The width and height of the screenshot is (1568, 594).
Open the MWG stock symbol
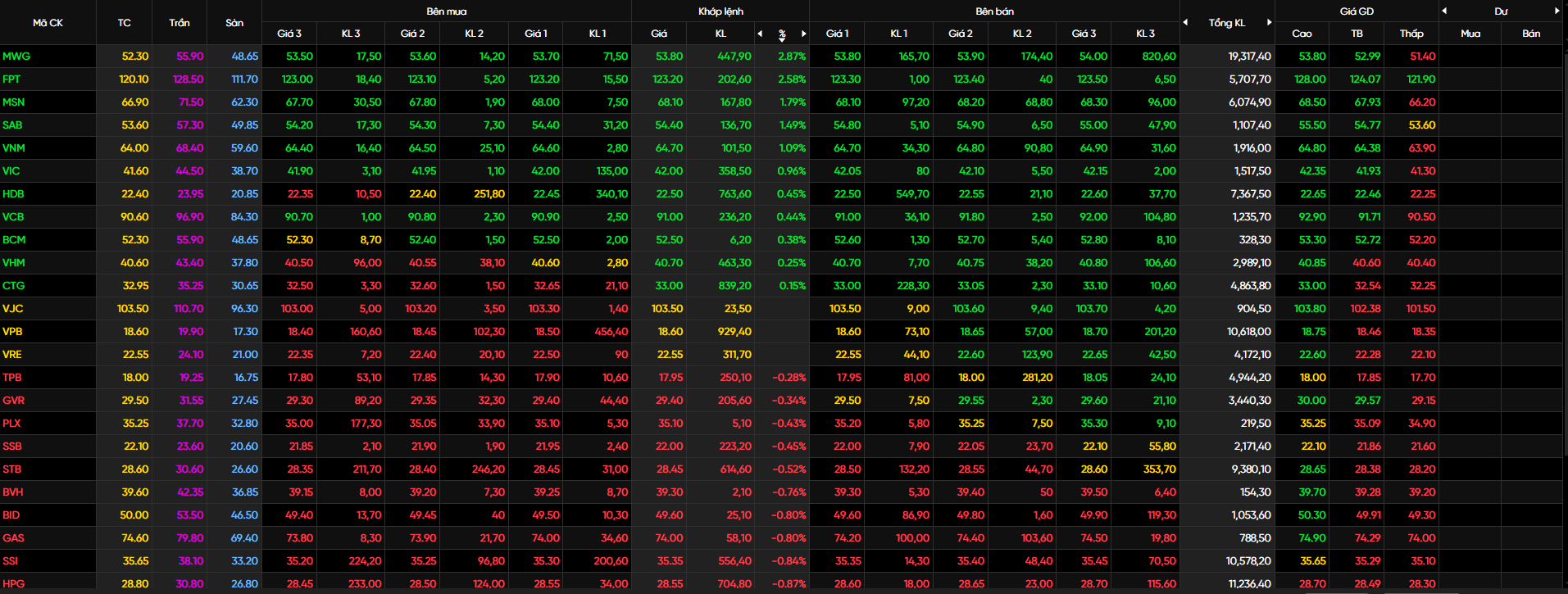point(16,57)
